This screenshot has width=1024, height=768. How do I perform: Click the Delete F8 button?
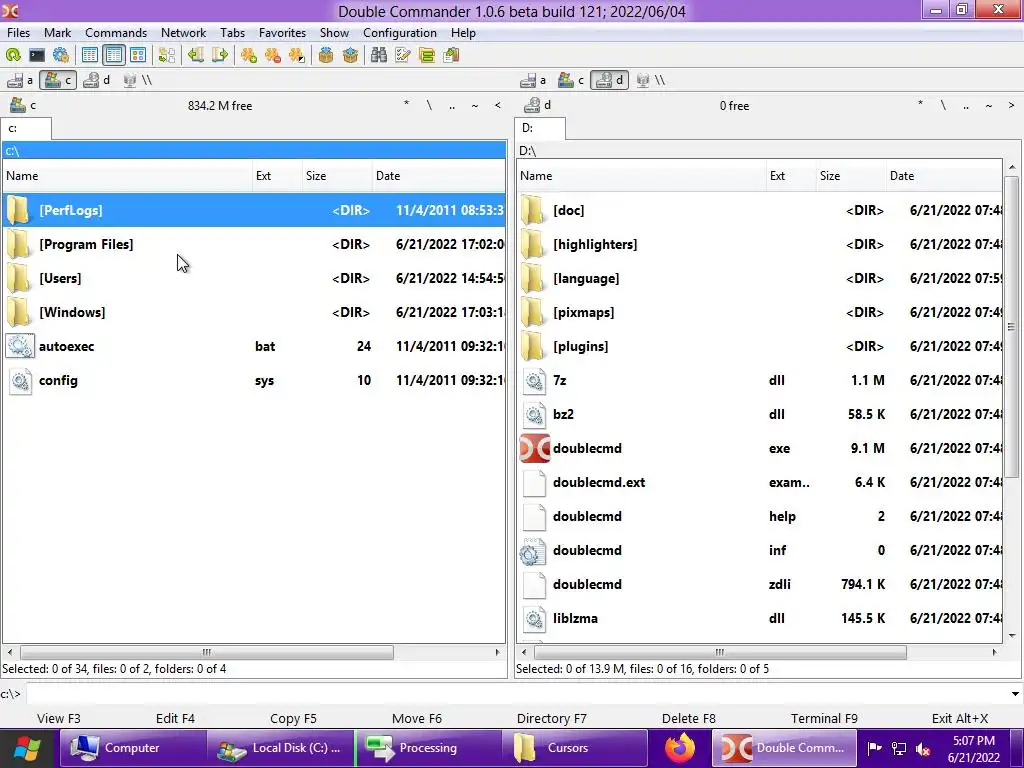tap(688, 718)
